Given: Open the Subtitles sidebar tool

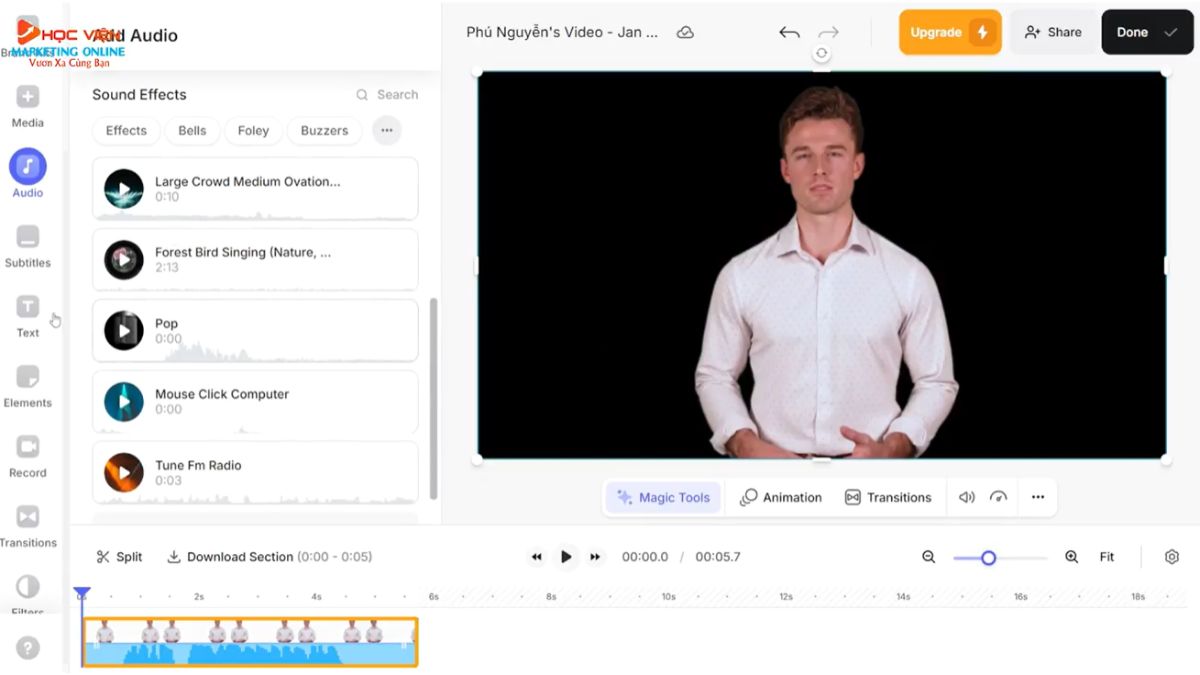Looking at the screenshot, I should coord(28,246).
